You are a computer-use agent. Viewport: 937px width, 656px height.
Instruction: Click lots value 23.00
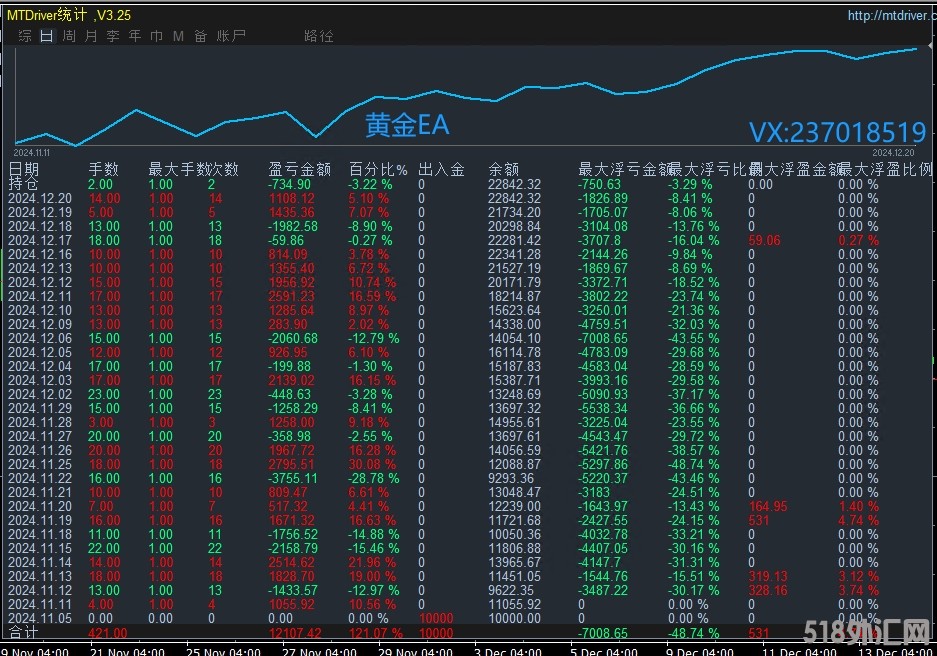[x=104, y=394]
